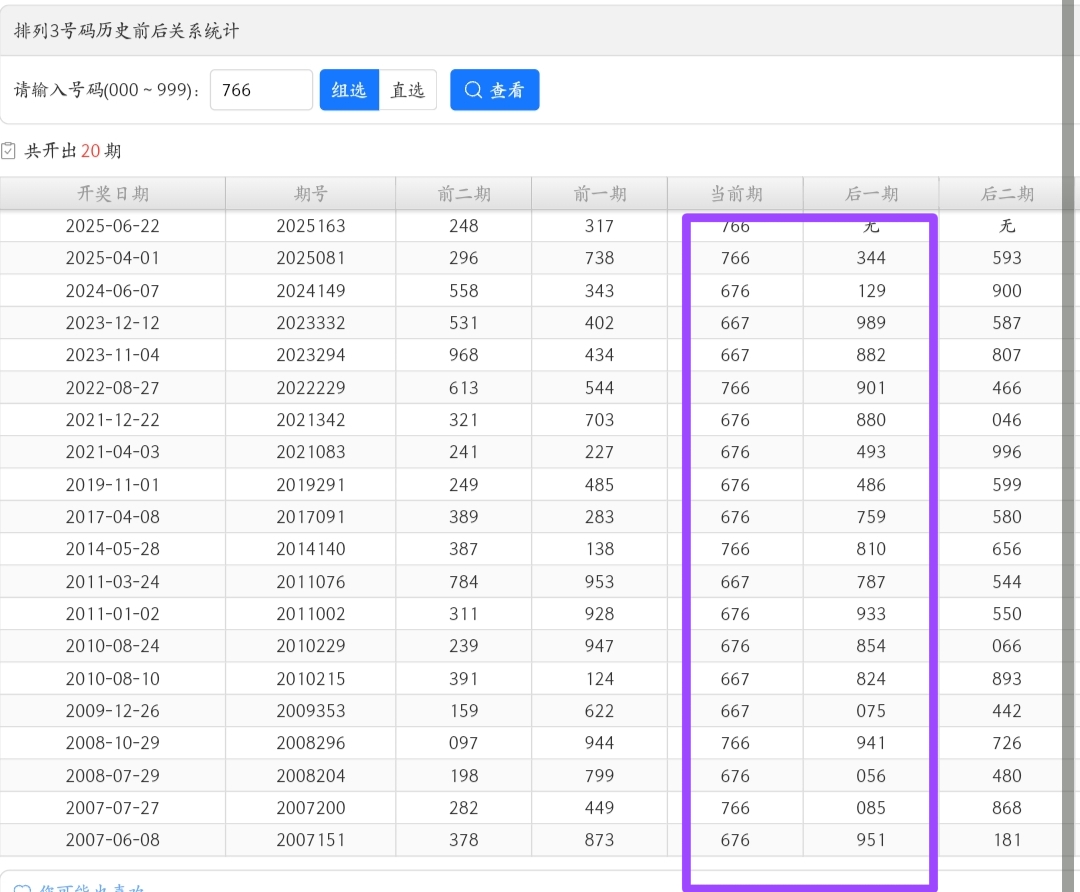Click the 后一期 value 787
Screen dimensions: 1080x892
[x=871, y=582]
